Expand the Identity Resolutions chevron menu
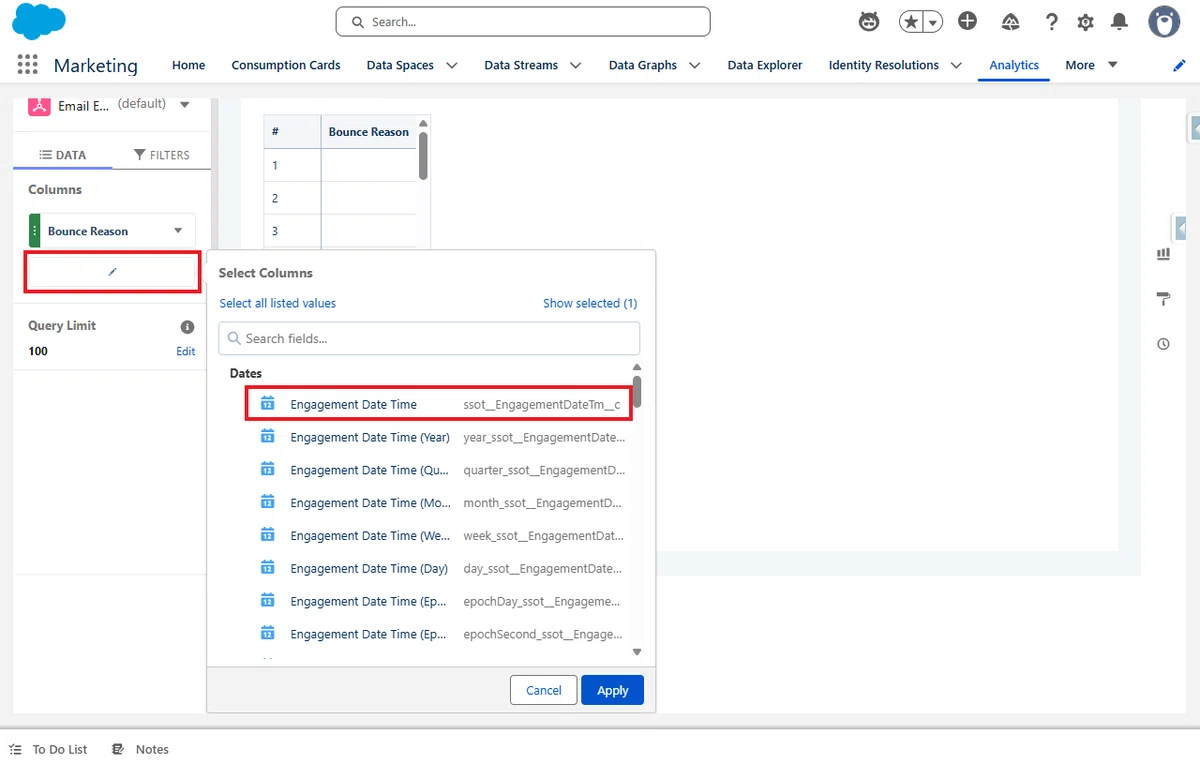Image resolution: width=1200 pixels, height=763 pixels. (x=956, y=65)
